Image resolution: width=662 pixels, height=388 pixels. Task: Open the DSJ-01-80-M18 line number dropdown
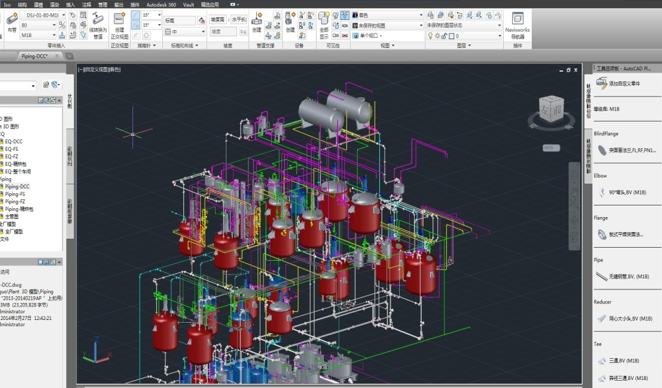(63, 15)
